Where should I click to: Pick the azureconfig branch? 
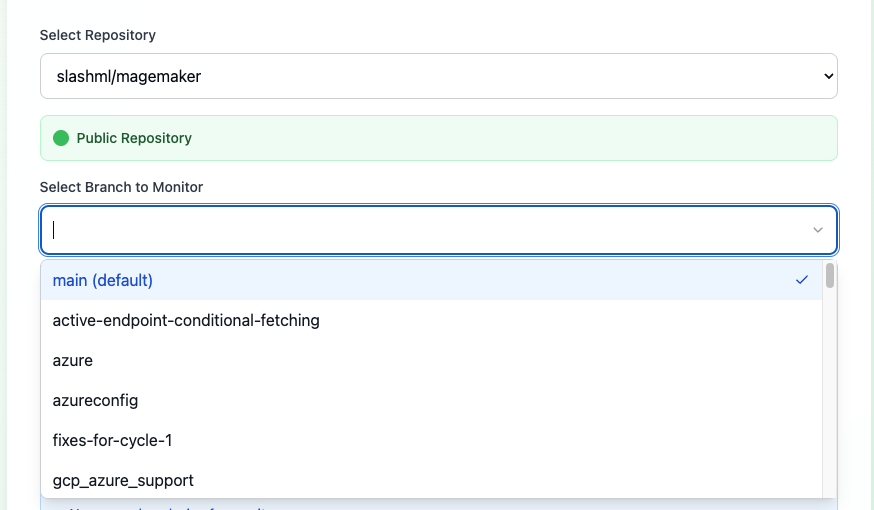pos(431,401)
